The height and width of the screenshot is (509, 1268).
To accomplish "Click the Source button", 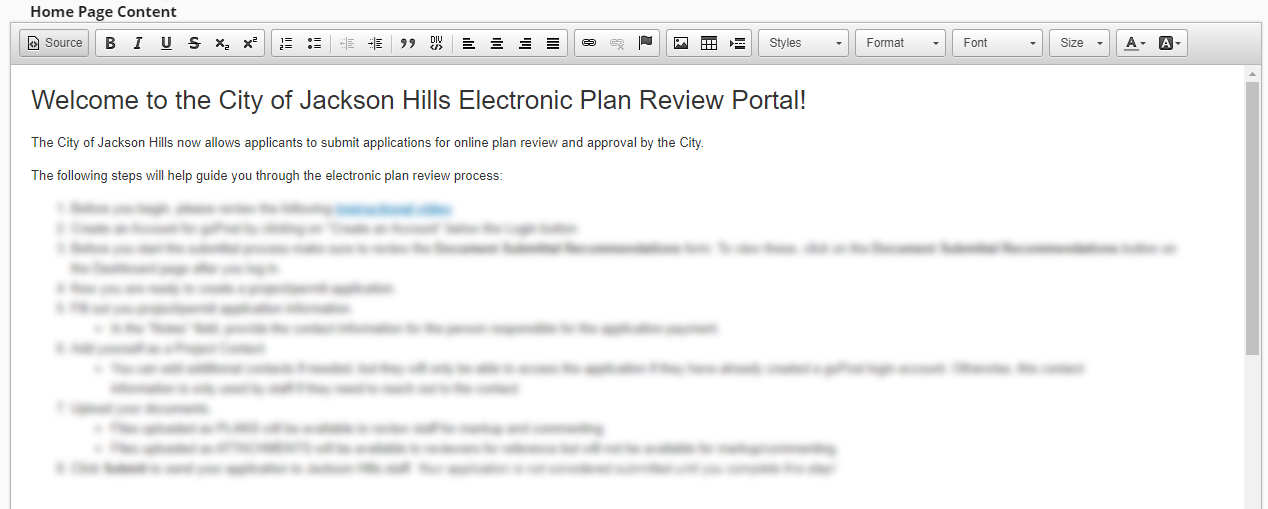I will pyautogui.click(x=55, y=43).
